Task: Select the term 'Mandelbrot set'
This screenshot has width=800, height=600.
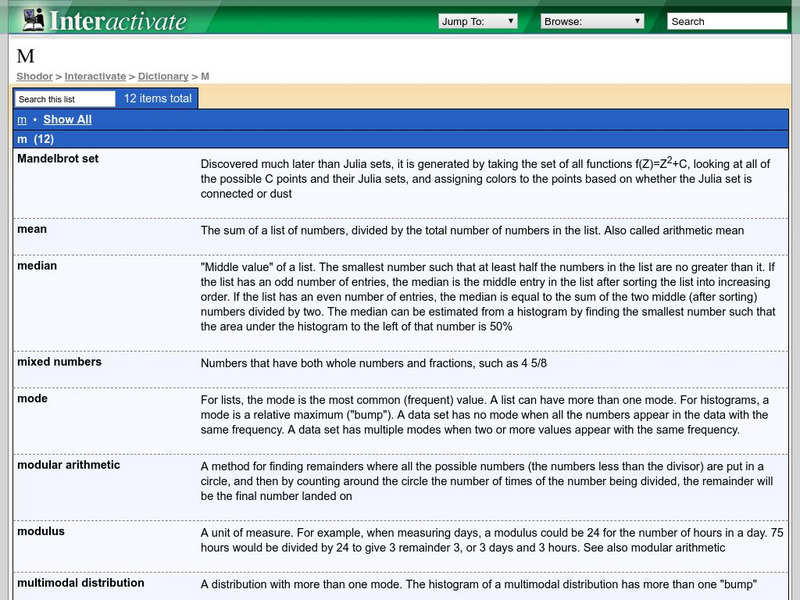Action: click(x=58, y=159)
